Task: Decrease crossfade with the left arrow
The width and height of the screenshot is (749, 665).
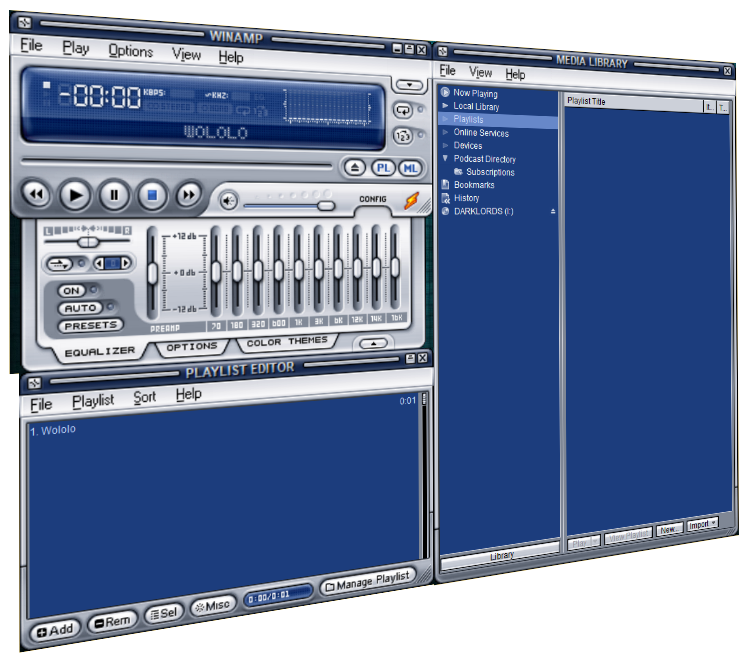Action: [99, 263]
